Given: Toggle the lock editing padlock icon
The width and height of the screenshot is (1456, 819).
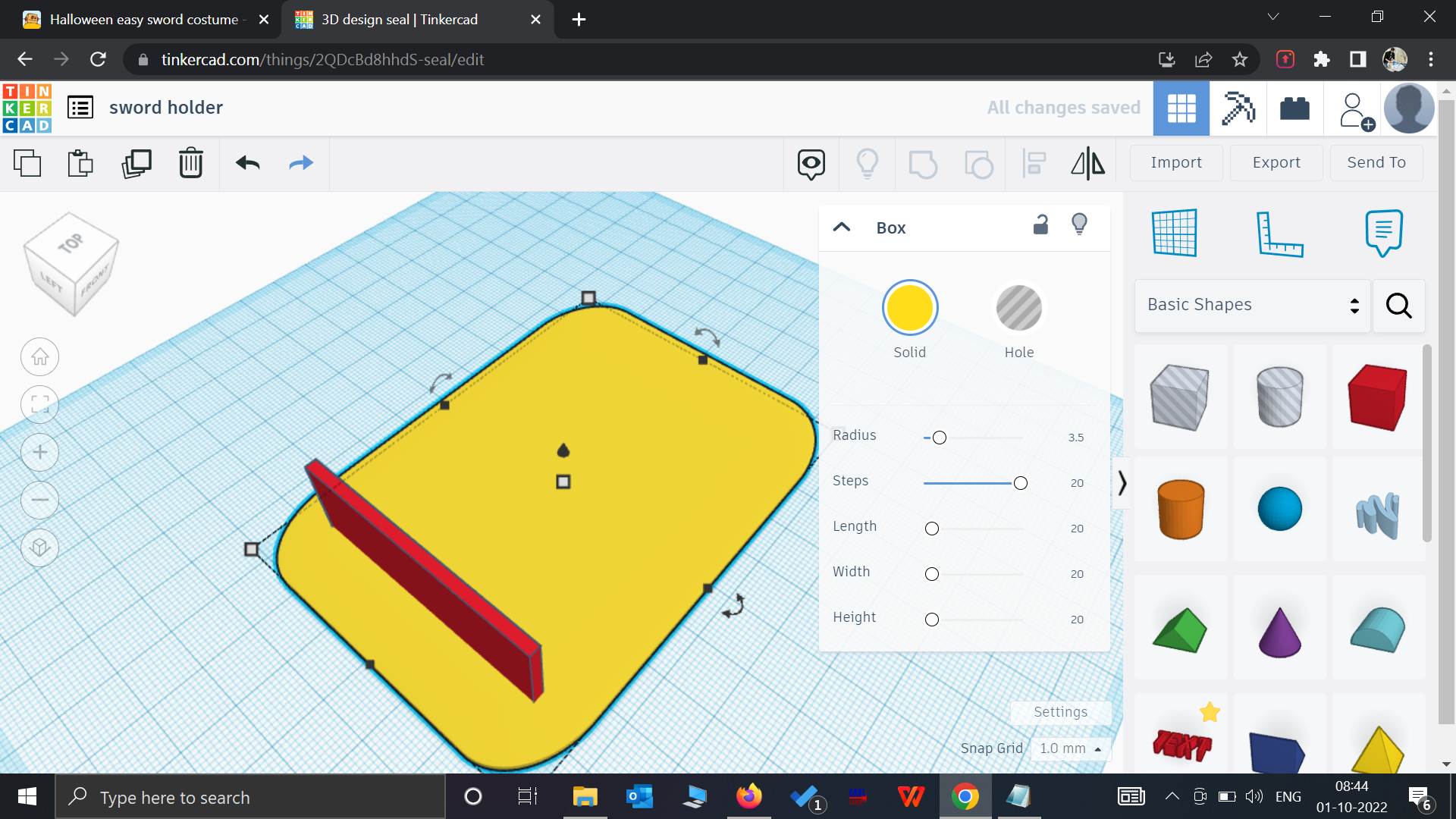Looking at the screenshot, I should point(1040,225).
